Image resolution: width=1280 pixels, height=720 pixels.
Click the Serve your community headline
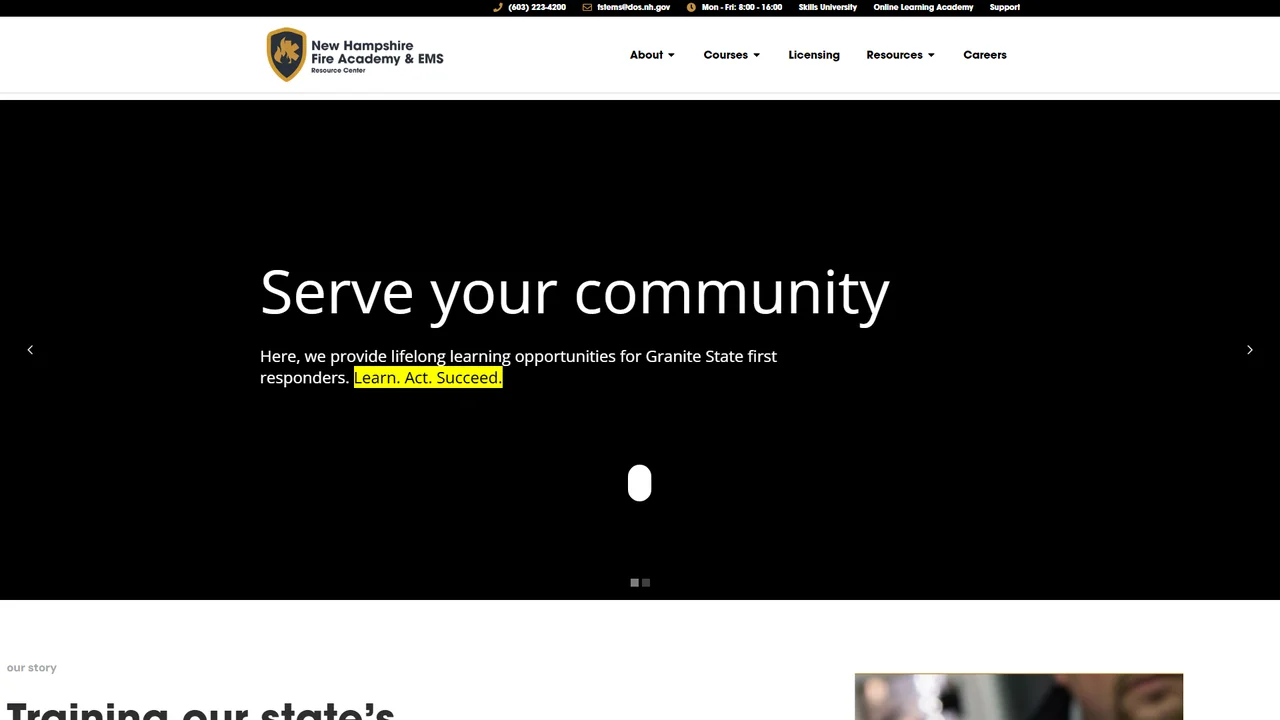click(575, 293)
